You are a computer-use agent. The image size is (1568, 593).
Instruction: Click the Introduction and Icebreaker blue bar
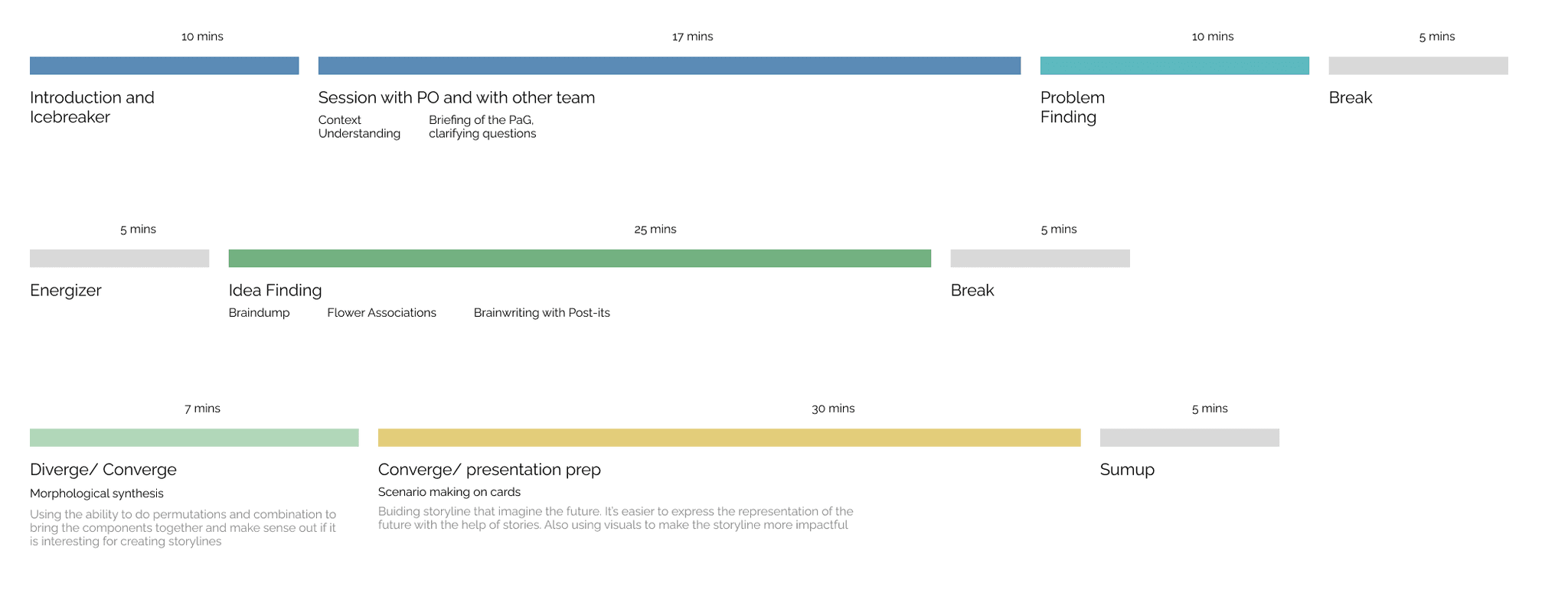click(x=164, y=66)
